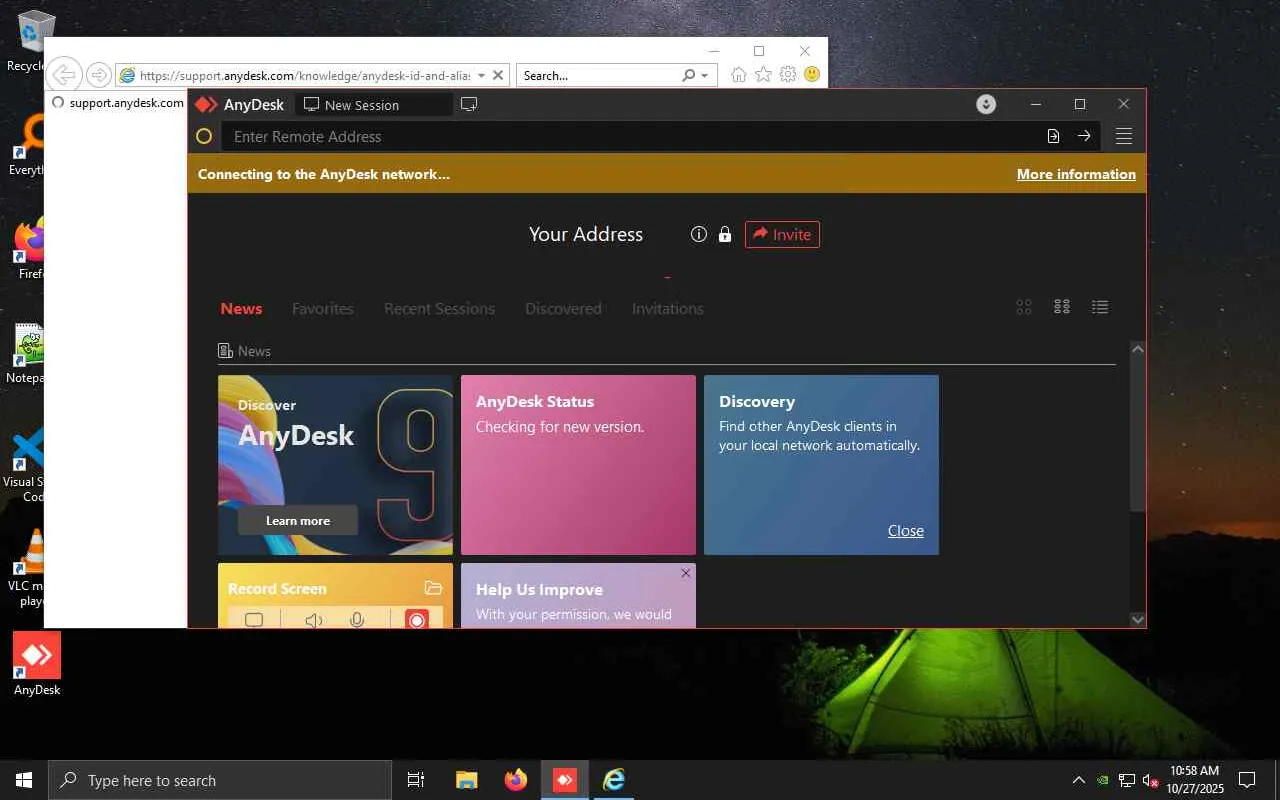Click the network icon in the system tray
Viewport: 1280px width, 800px height.
(x=1127, y=780)
